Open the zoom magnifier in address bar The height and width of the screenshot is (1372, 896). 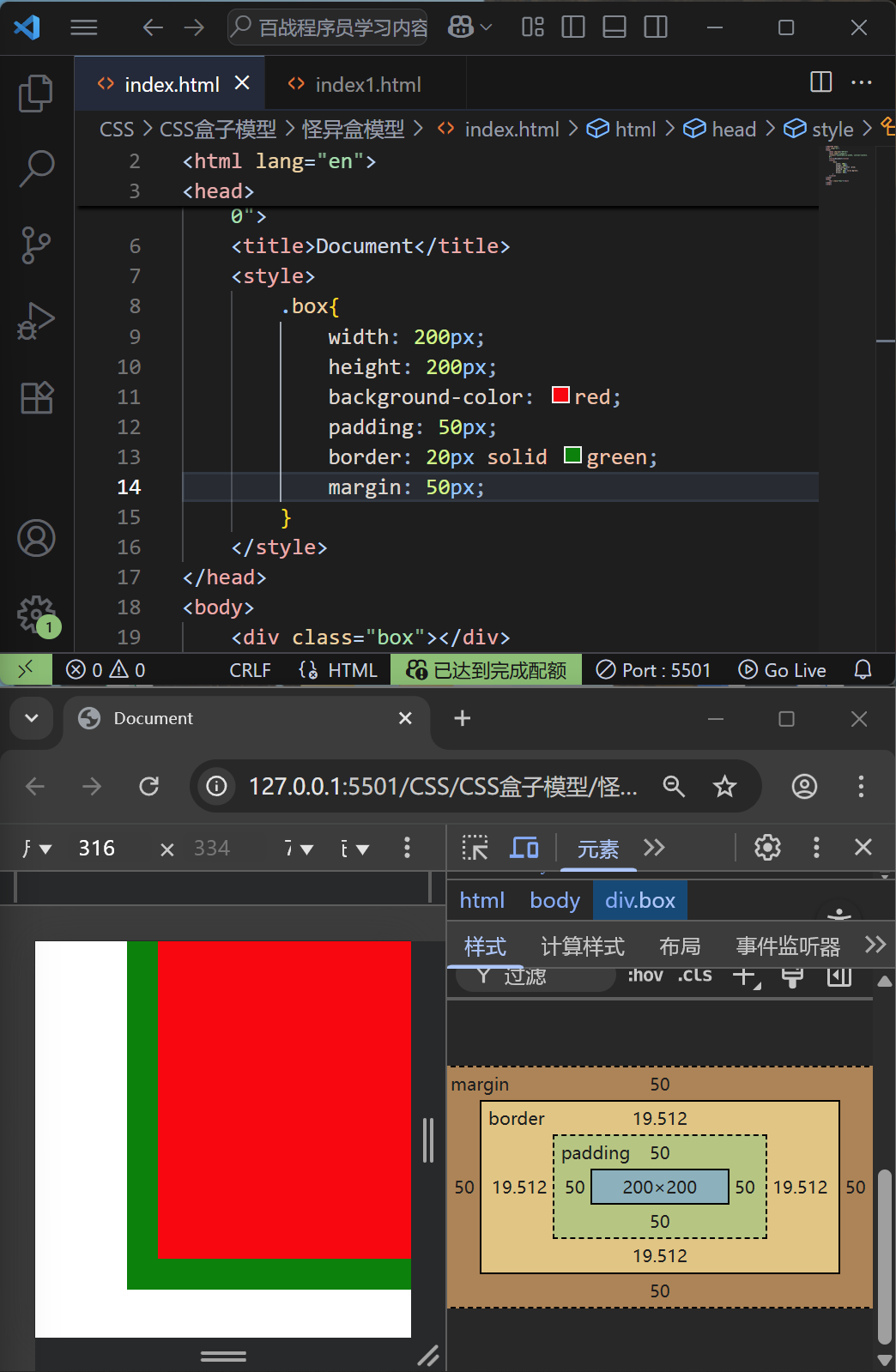point(674,786)
